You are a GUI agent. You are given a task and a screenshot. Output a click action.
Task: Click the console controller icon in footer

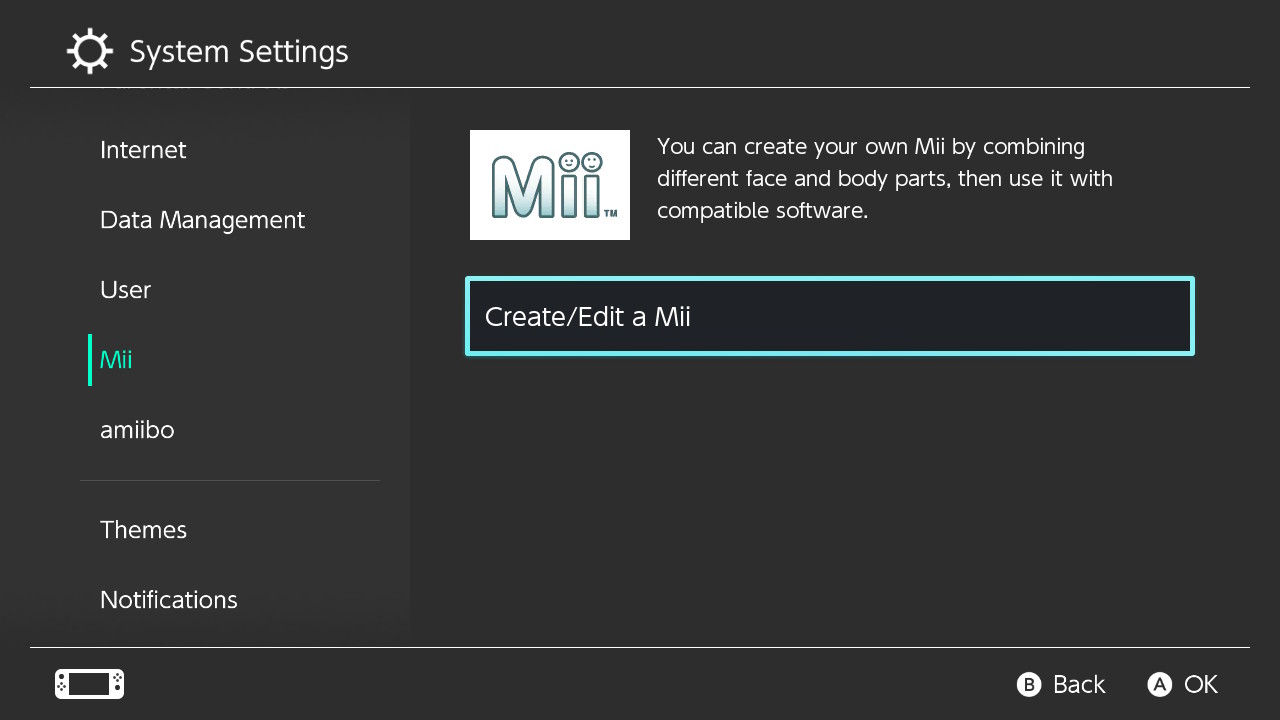click(x=89, y=684)
